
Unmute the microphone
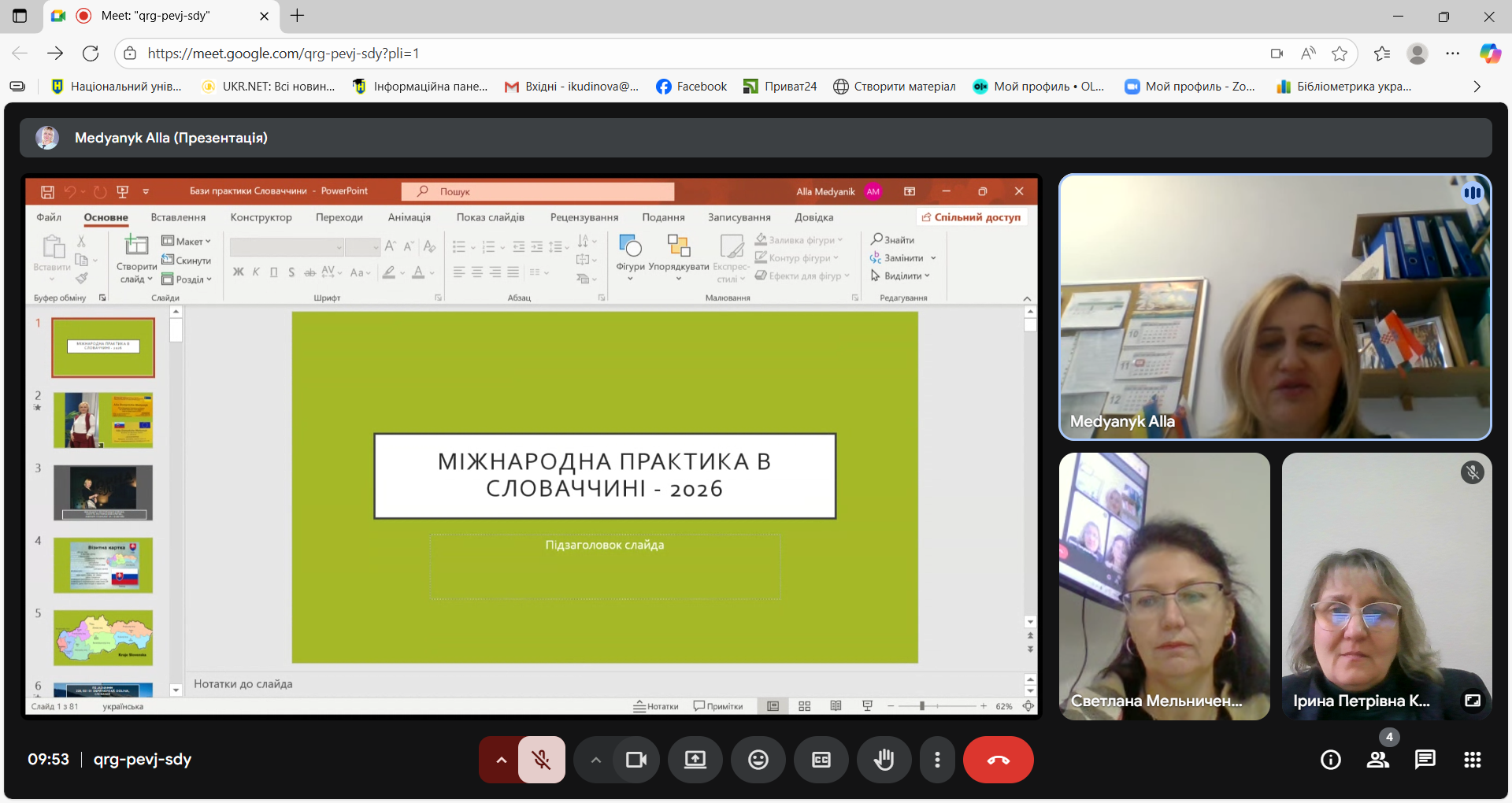pos(541,760)
